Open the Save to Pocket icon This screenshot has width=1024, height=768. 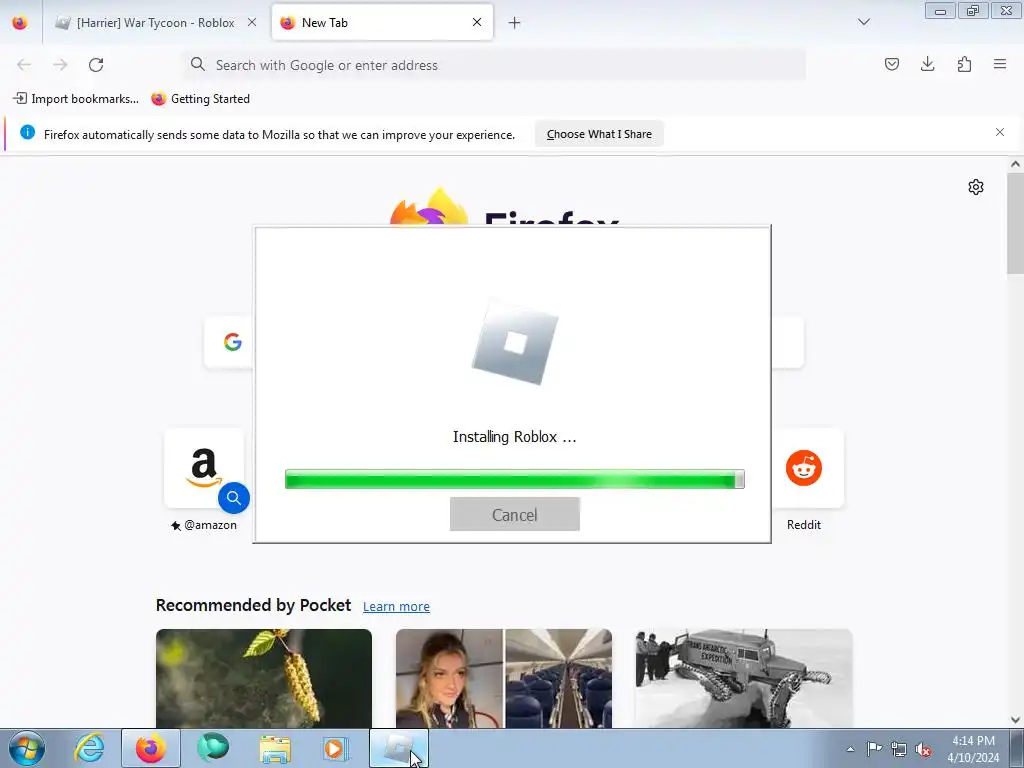coord(891,64)
